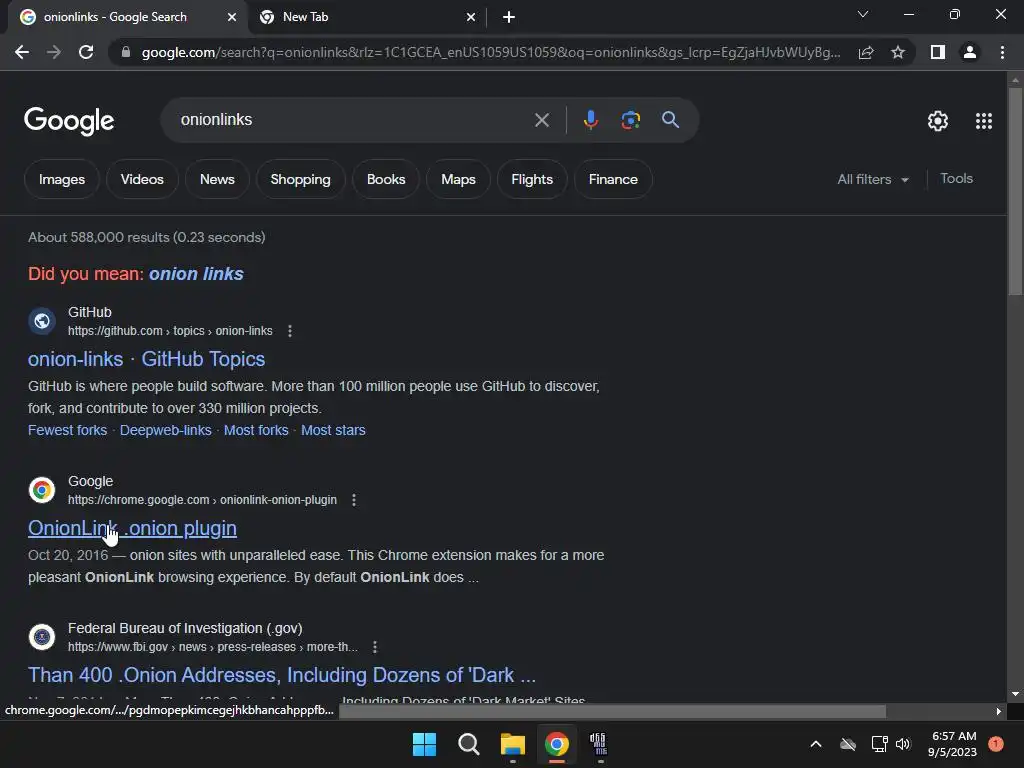Open more options for FBI result
The height and width of the screenshot is (768, 1024).
[375, 647]
